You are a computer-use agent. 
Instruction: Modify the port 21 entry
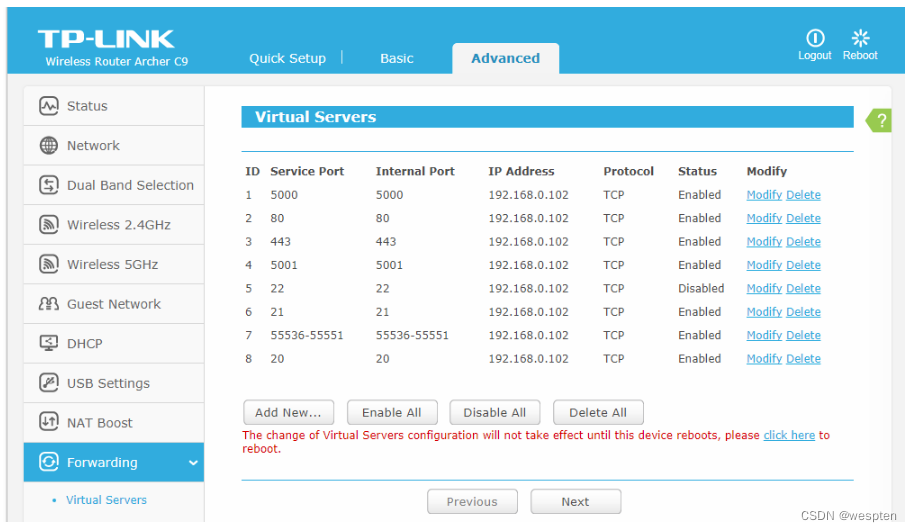764,312
